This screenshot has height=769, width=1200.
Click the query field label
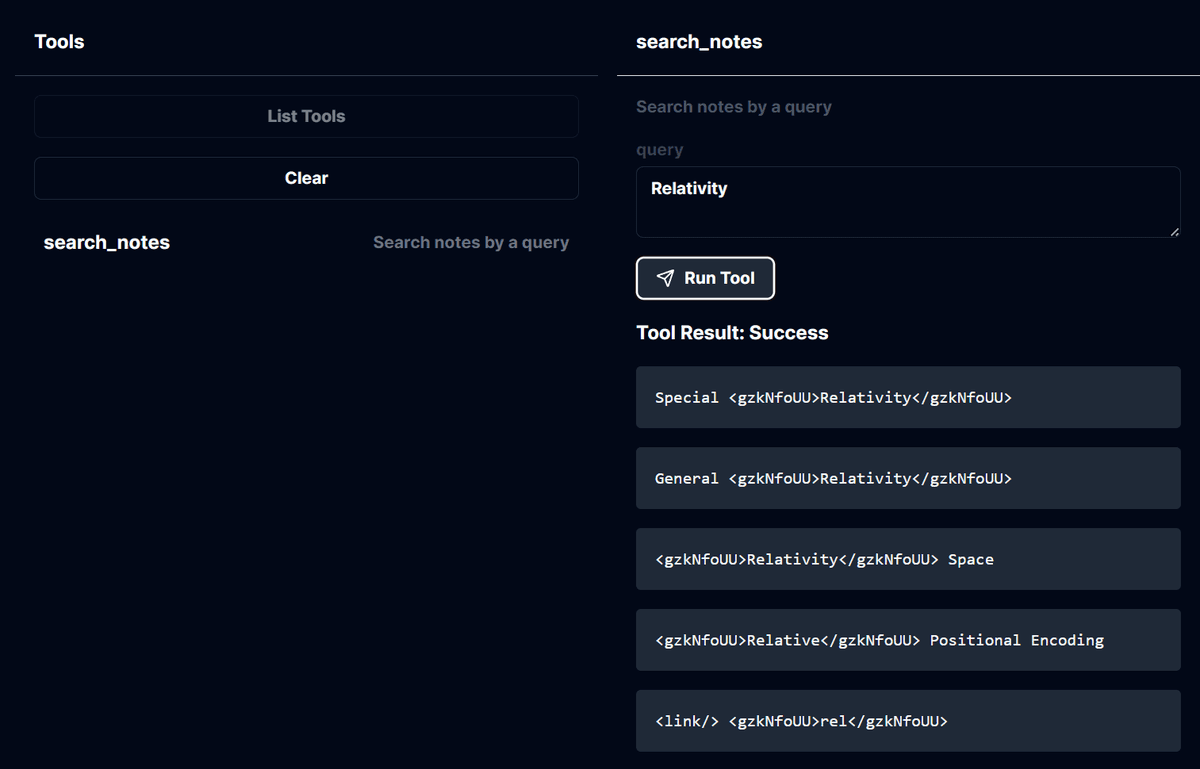pyautogui.click(x=660, y=150)
